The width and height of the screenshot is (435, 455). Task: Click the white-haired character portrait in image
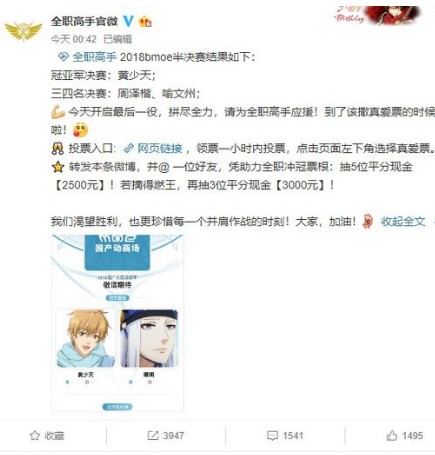[x=149, y=339]
